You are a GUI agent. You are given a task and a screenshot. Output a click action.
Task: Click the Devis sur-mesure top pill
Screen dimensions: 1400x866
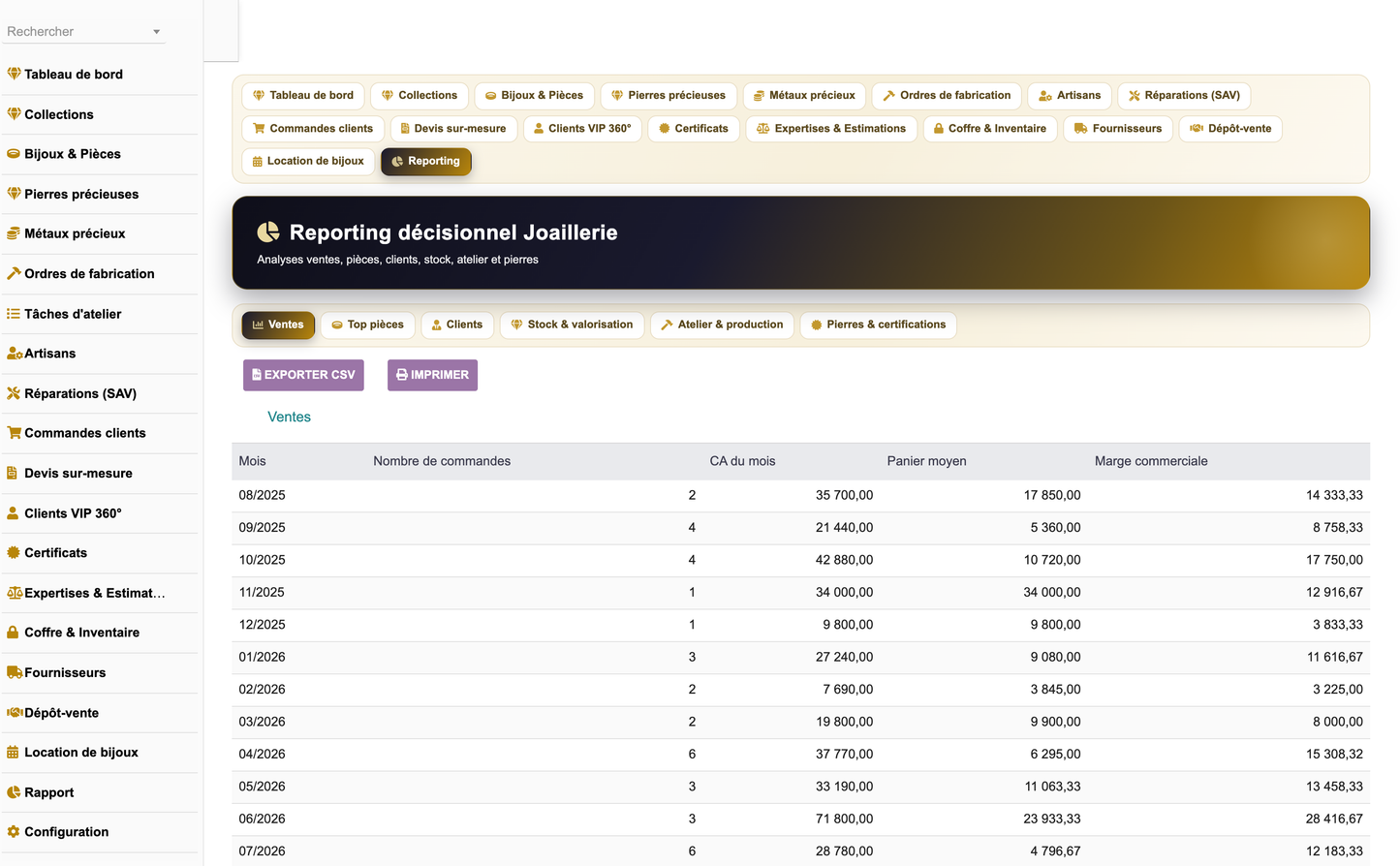click(453, 129)
